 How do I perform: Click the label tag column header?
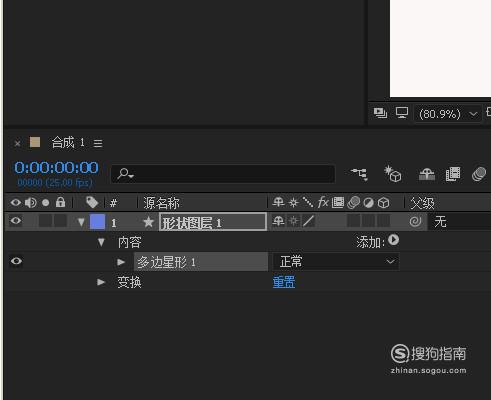[92, 202]
